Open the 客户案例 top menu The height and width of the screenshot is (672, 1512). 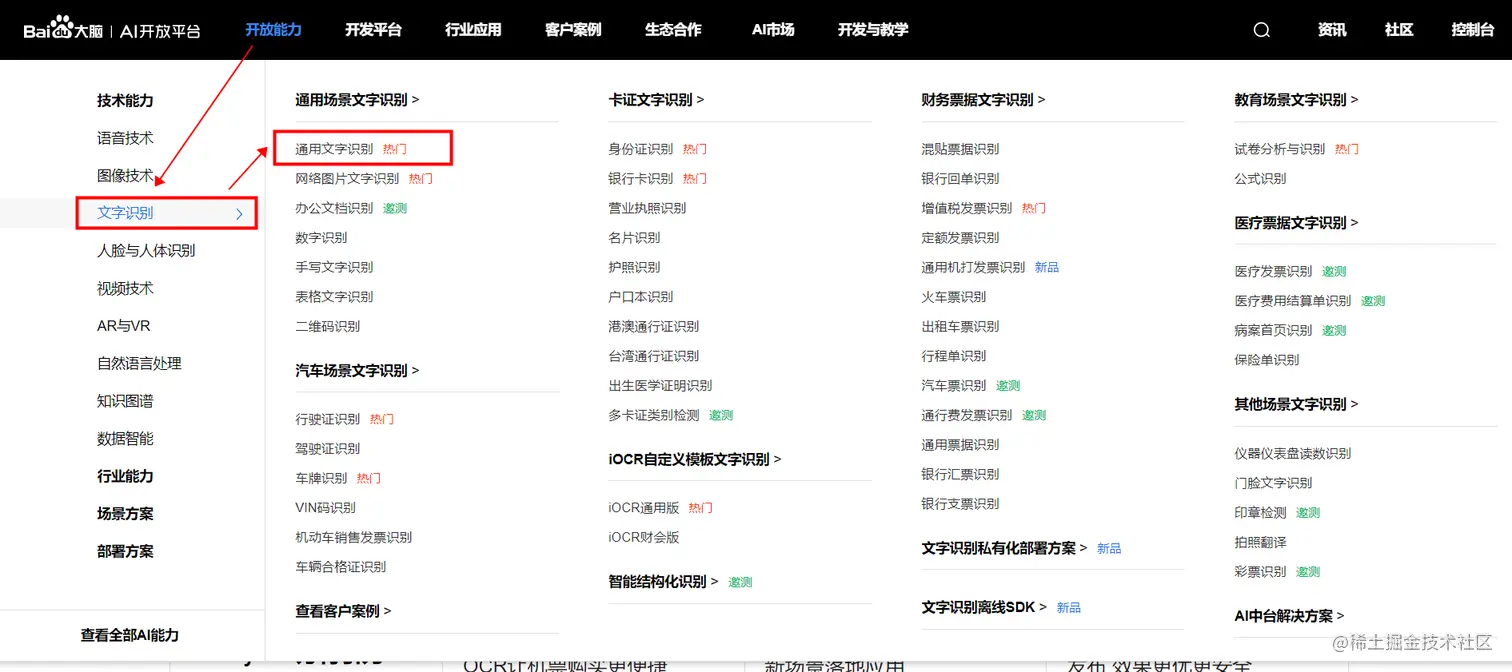[x=573, y=30]
